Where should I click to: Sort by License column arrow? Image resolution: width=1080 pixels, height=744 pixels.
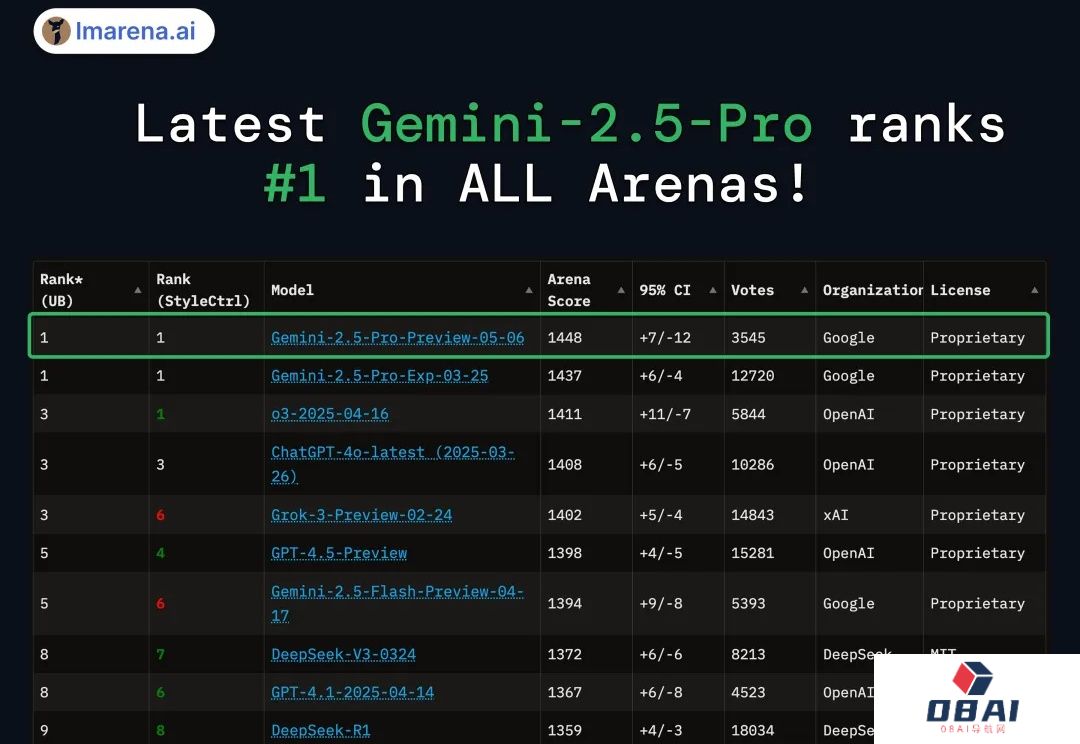1035,290
